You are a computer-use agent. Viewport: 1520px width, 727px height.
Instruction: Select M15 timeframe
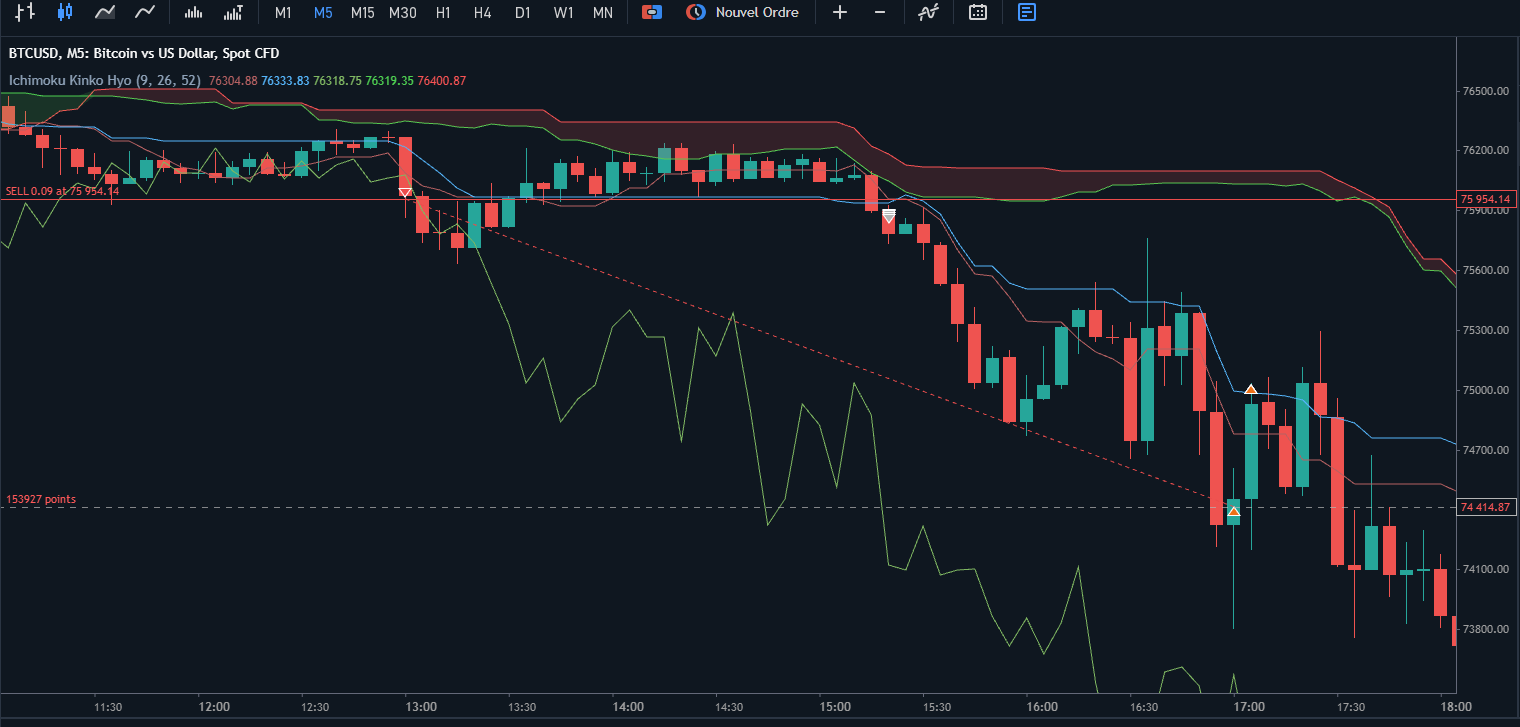(x=362, y=13)
